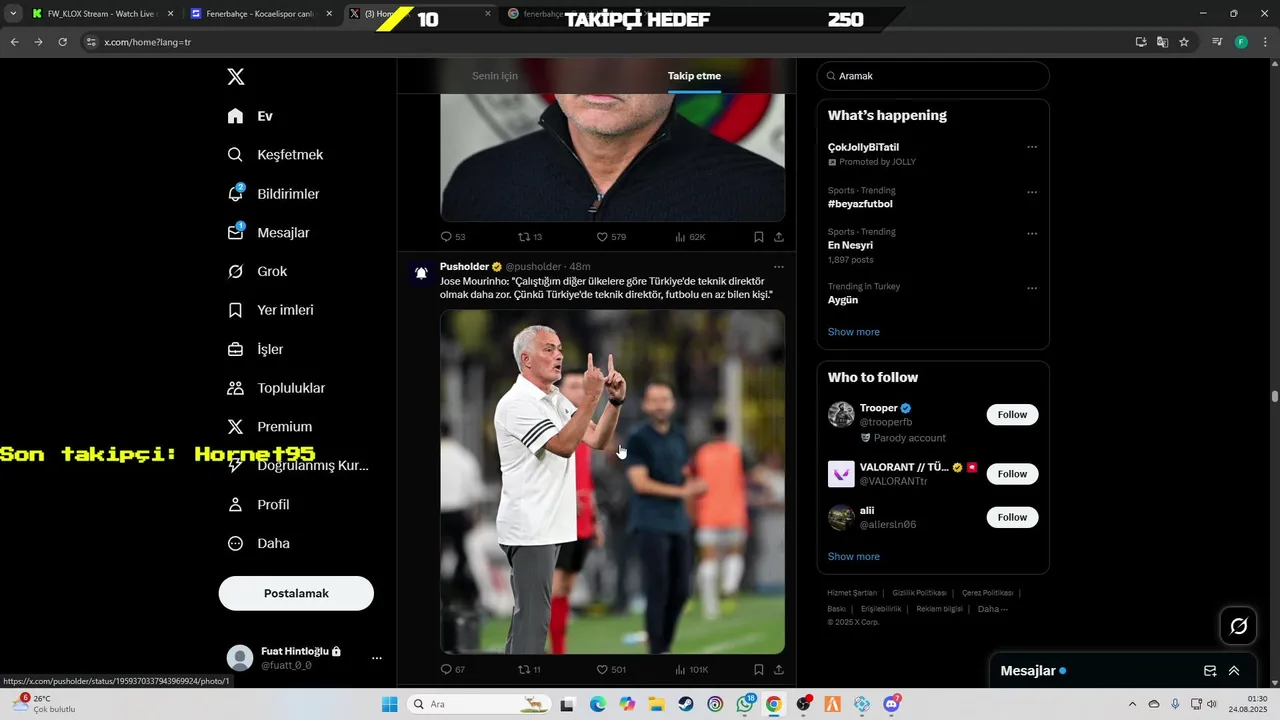Open Windows Start menu

pos(390,704)
